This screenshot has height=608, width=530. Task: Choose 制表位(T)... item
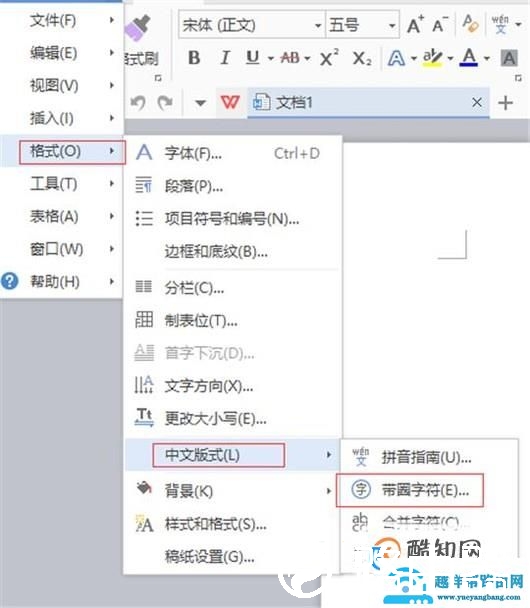pos(233,320)
